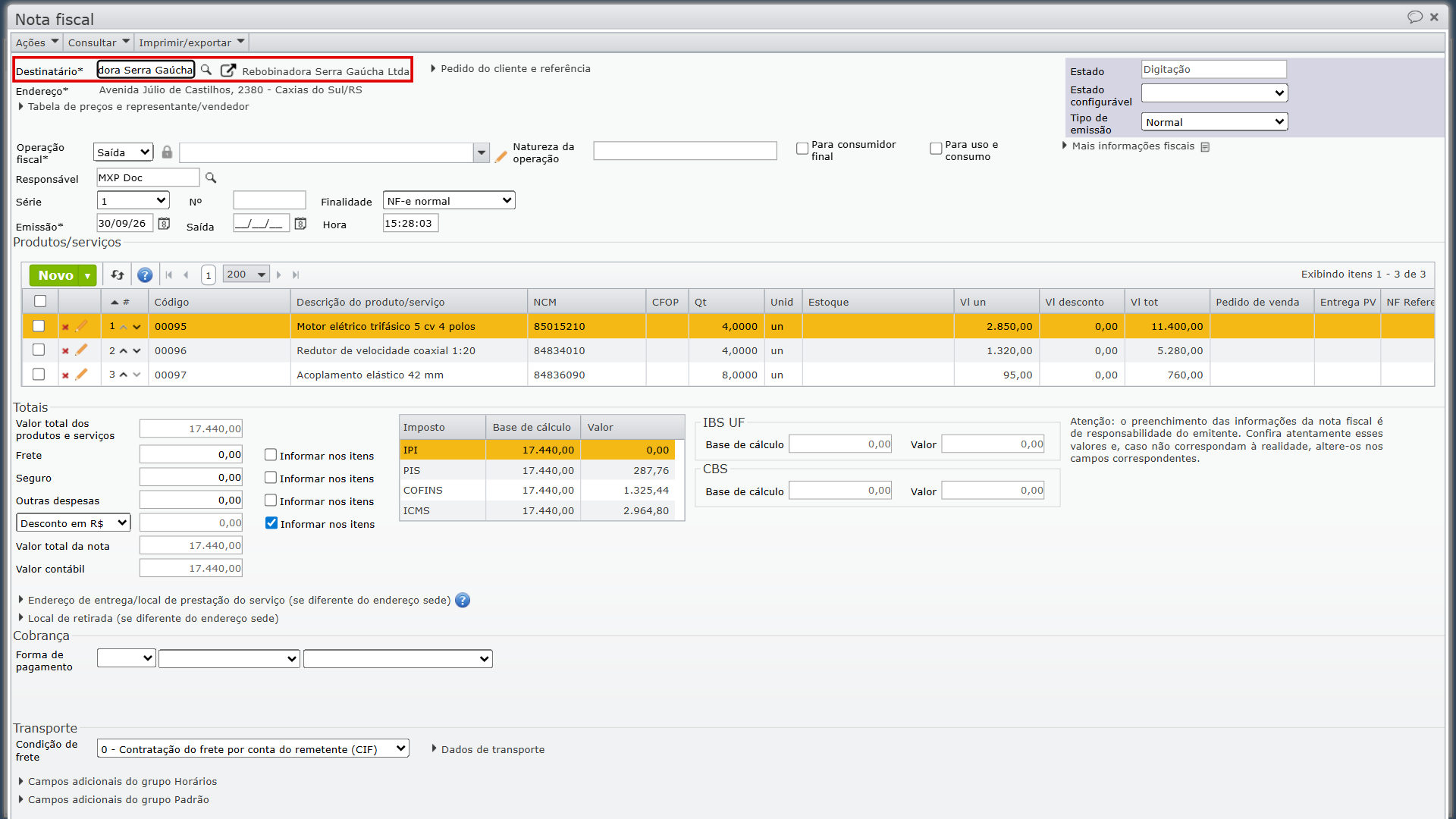The image size is (1456, 819).
Task: Open the Condição de frete dropdown
Action: coord(253,749)
